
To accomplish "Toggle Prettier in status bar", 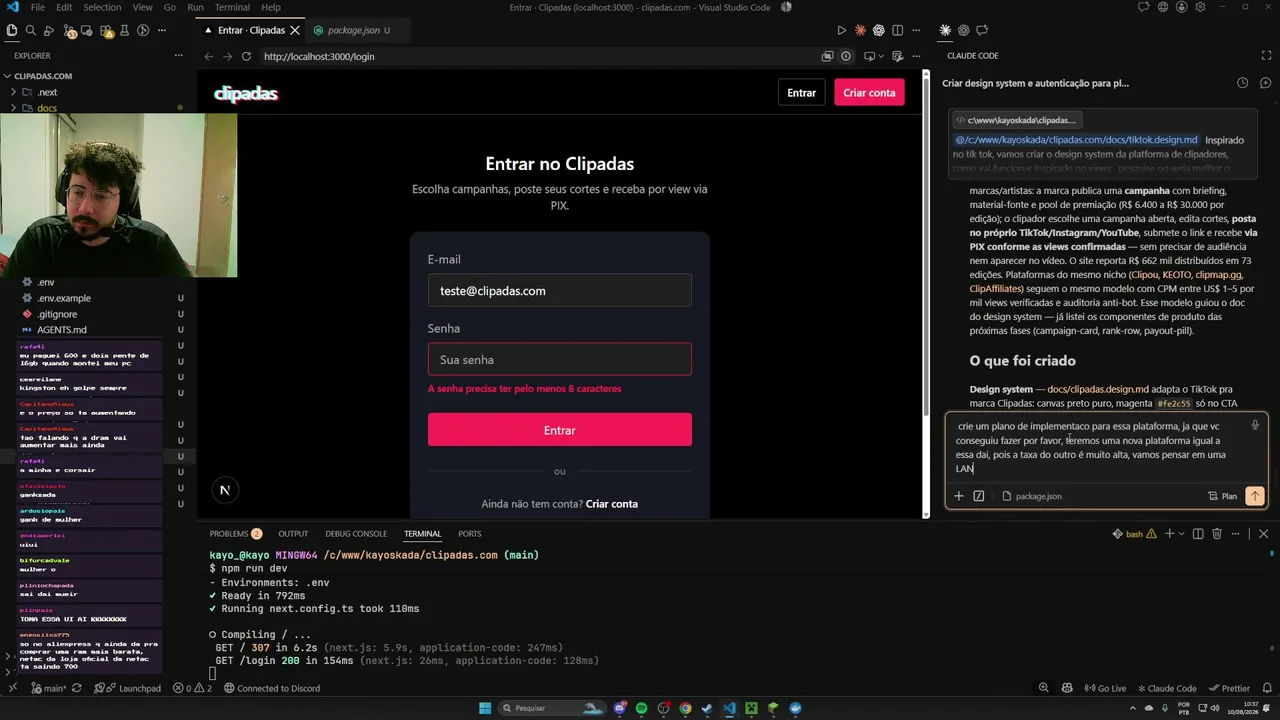I will click(x=1229, y=688).
